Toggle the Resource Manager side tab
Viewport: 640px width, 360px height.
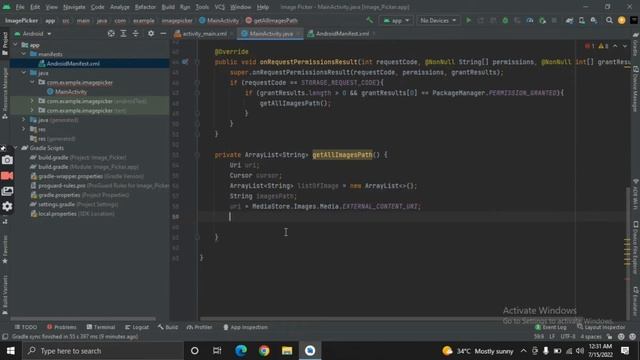coord(5,93)
